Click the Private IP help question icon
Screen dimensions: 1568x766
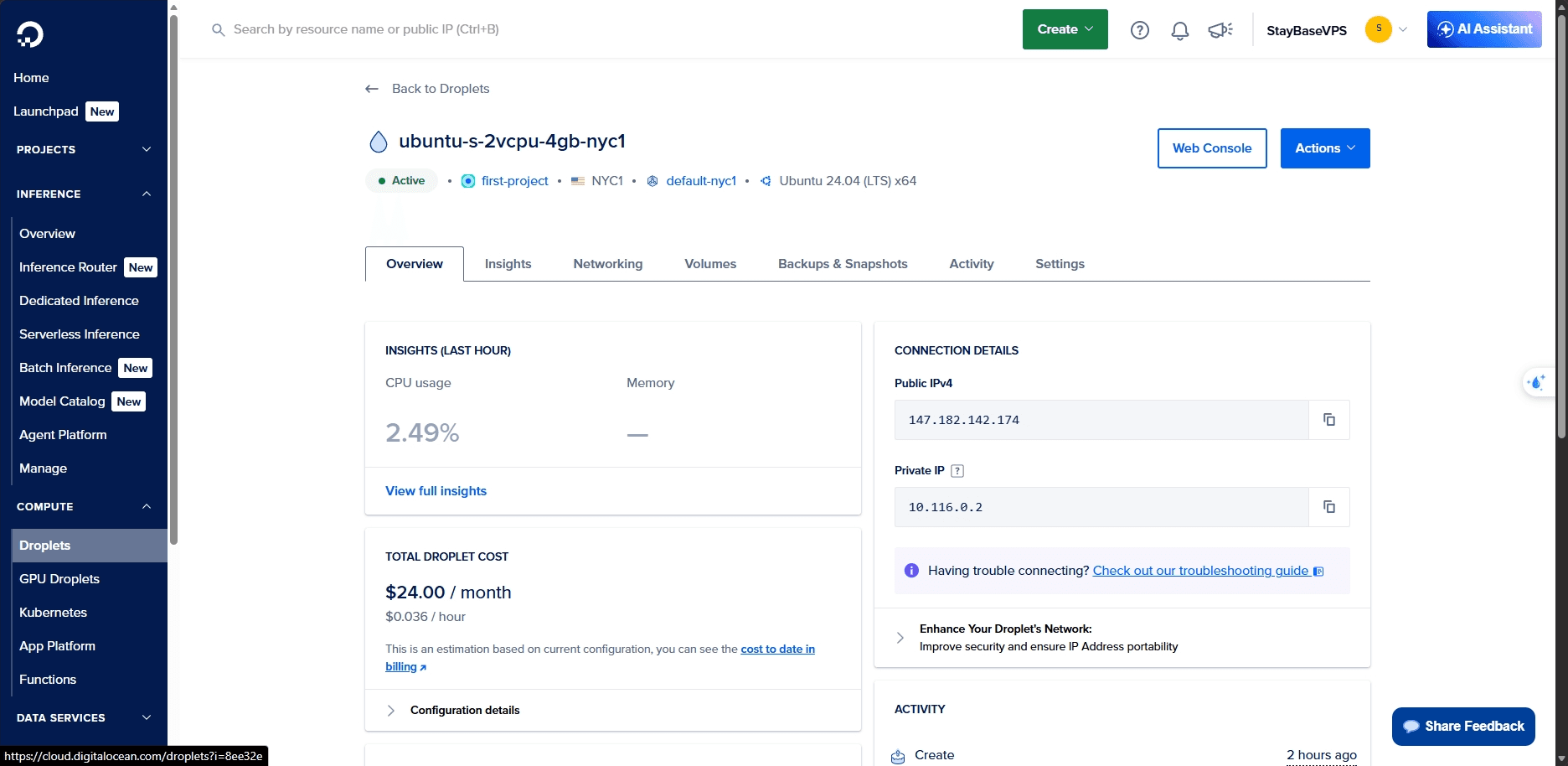[x=957, y=471]
